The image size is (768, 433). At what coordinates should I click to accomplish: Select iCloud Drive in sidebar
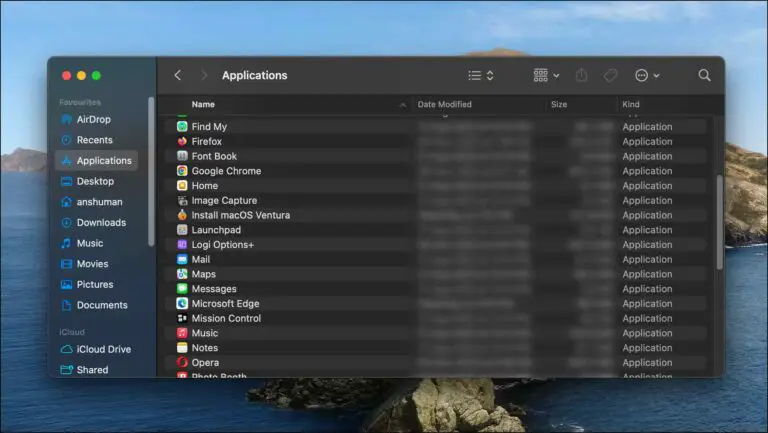104,350
